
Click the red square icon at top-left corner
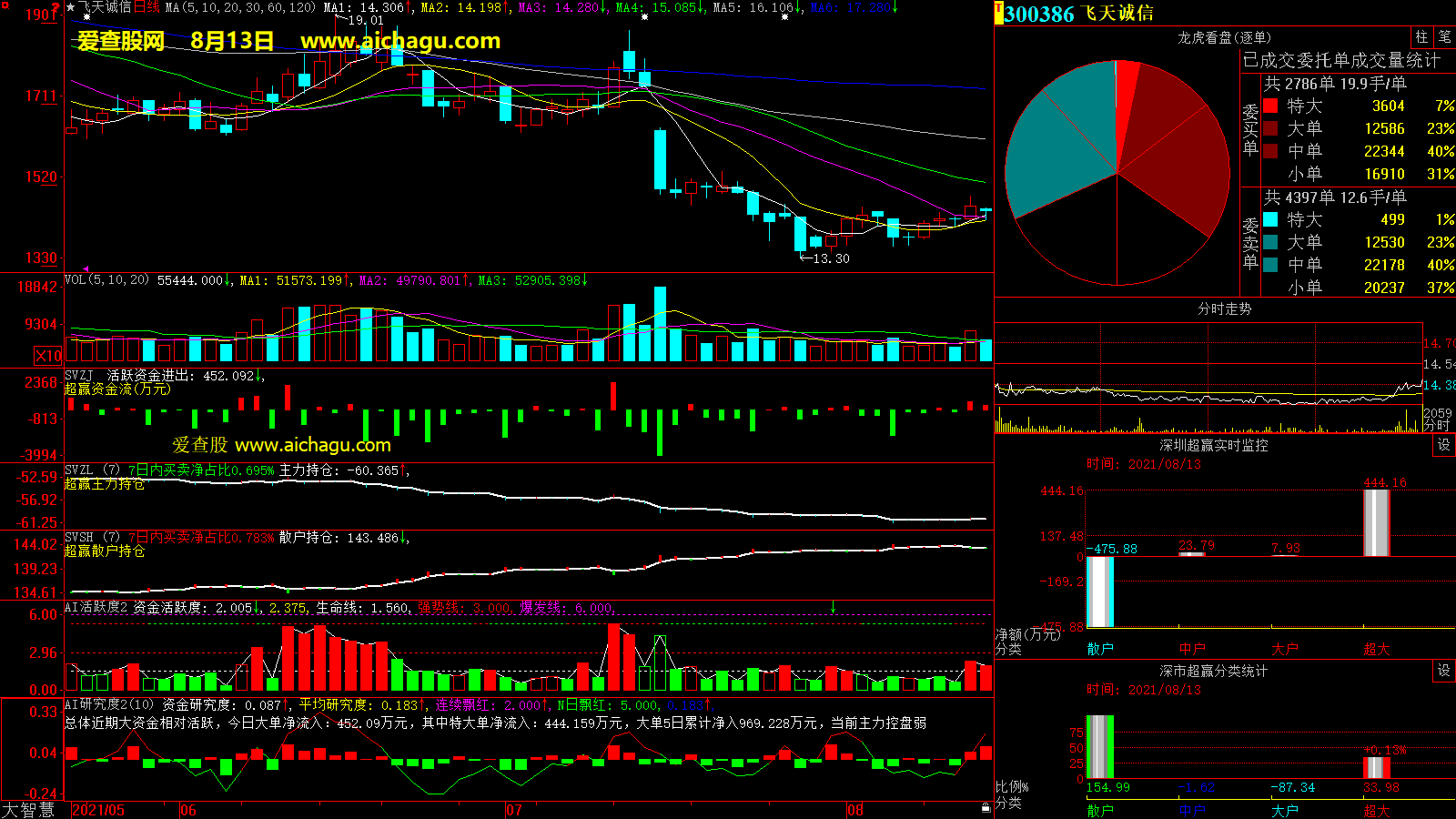56,8
